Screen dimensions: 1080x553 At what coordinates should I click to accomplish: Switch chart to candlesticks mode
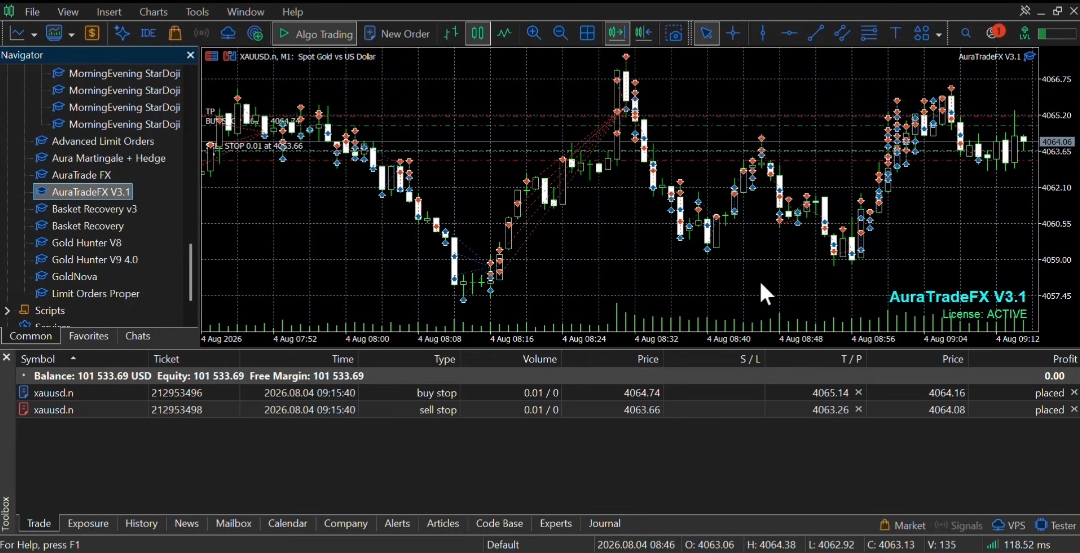[x=477, y=33]
